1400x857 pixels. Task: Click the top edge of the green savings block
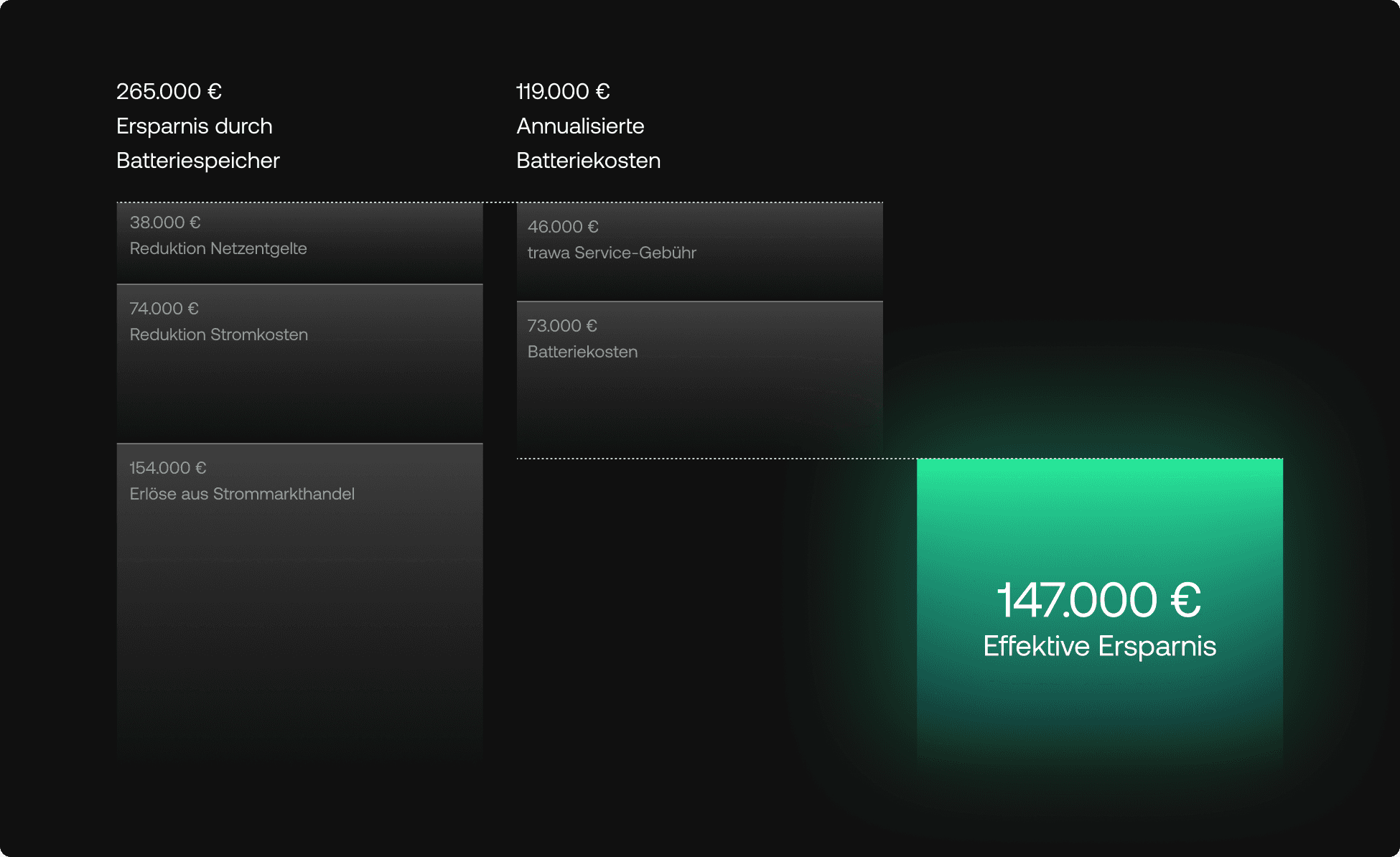(1099, 462)
